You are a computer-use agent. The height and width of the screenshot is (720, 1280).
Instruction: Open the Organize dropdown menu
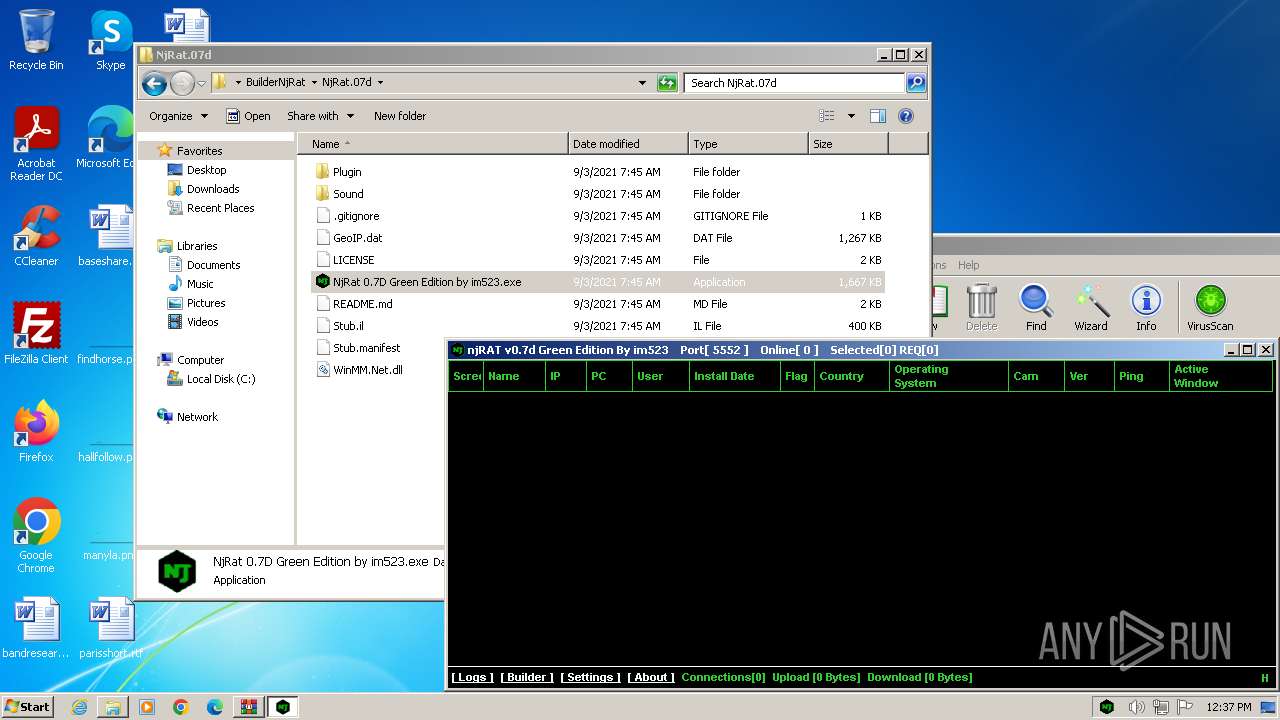pos(178,116)
